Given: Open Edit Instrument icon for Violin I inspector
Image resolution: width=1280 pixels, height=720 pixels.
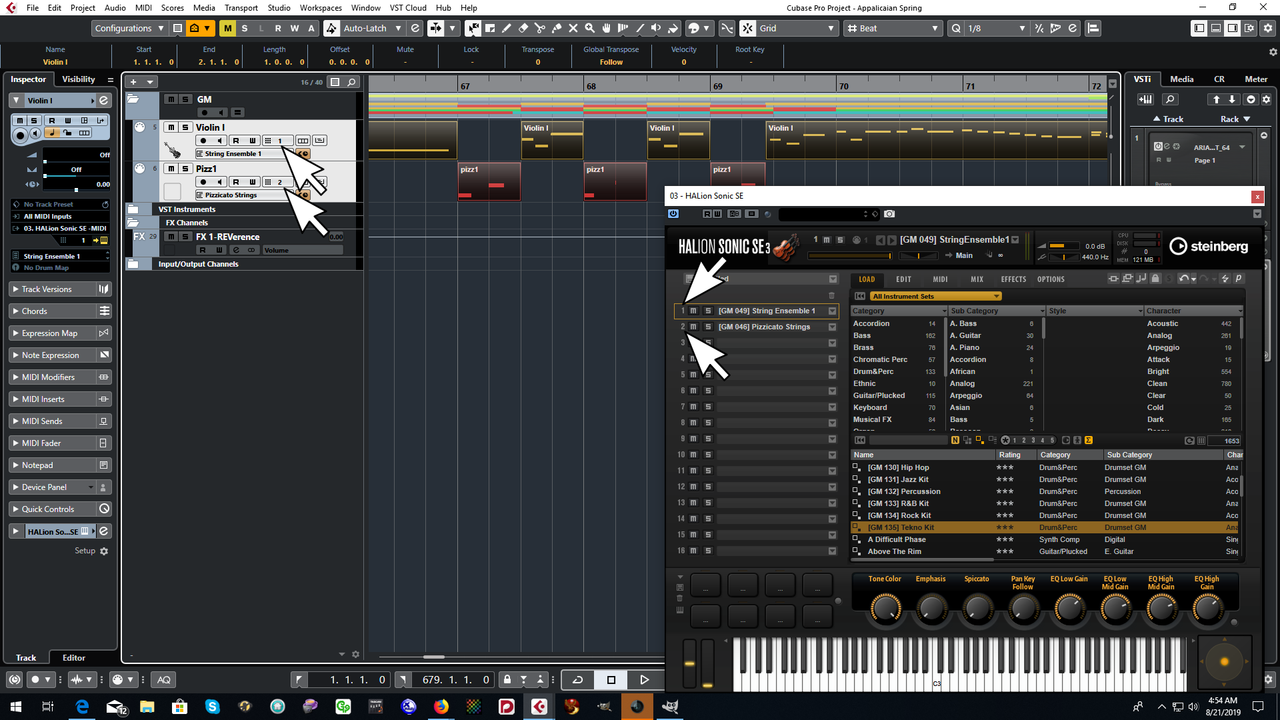Looking at the screenshot, I should [104, 101].
